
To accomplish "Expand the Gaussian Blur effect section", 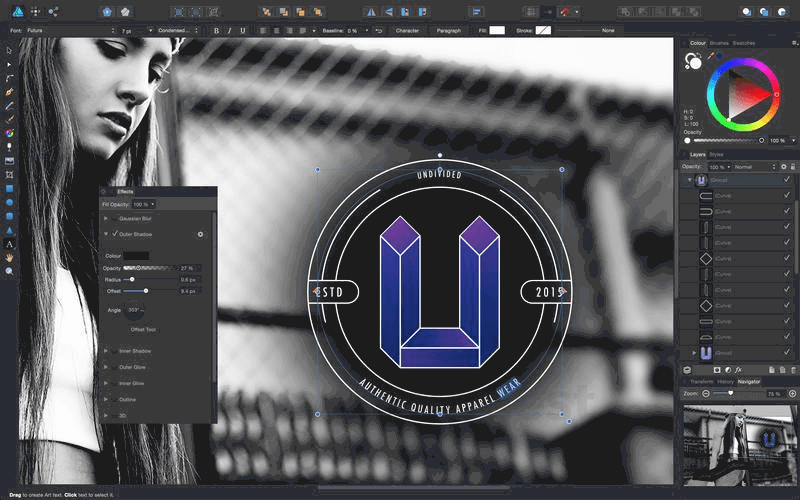I will click(106, 217).
